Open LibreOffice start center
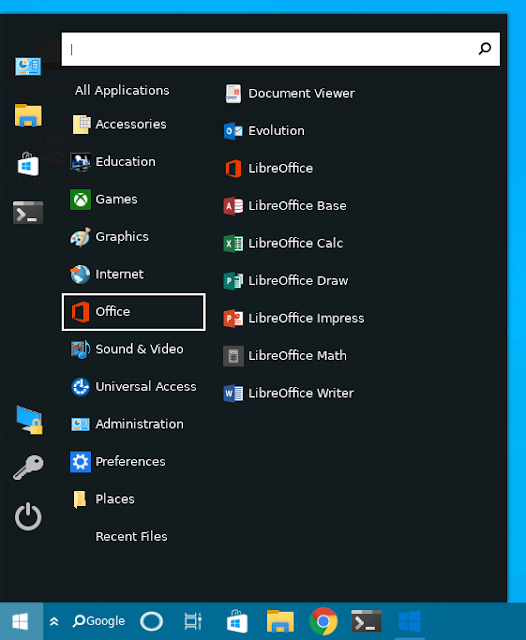 pos(269,169)
